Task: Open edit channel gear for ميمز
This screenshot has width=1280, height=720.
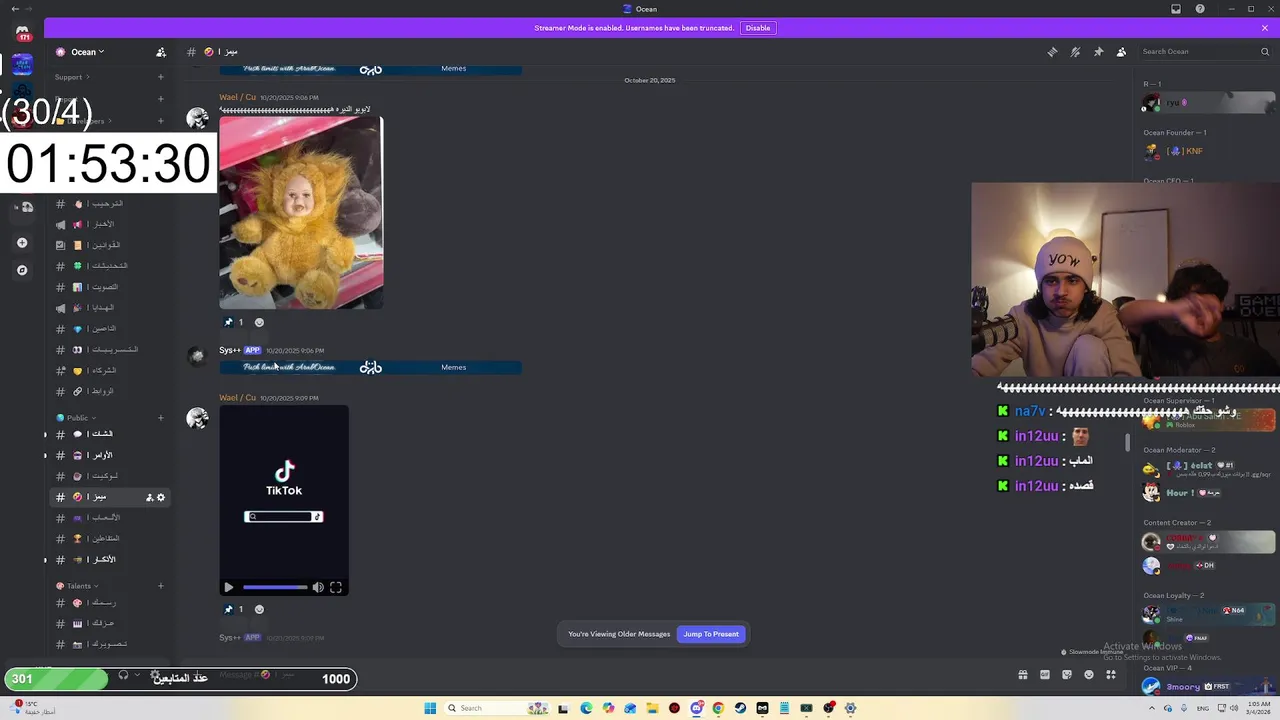Action: pos(161,497)
